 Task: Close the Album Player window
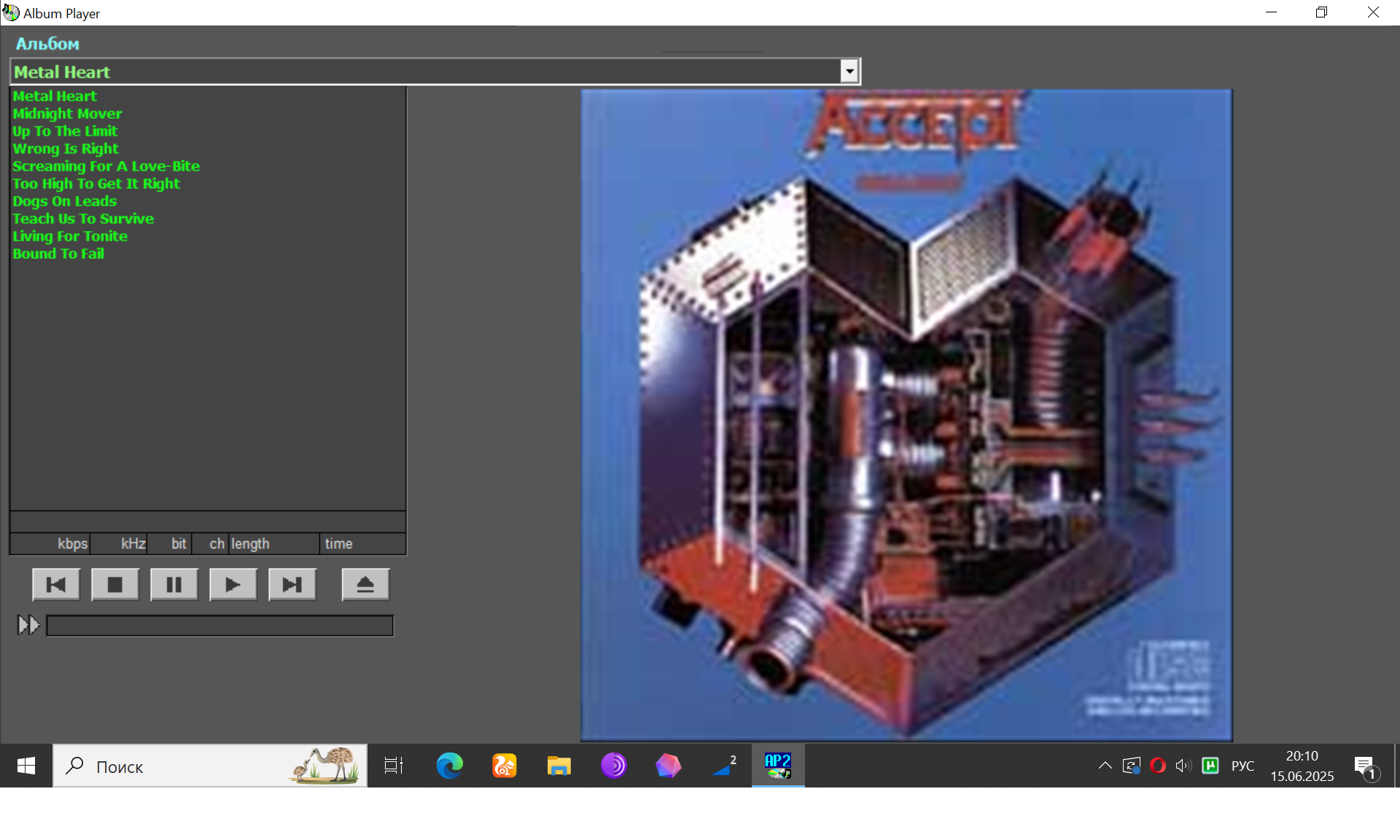(x=1373, y=12)
